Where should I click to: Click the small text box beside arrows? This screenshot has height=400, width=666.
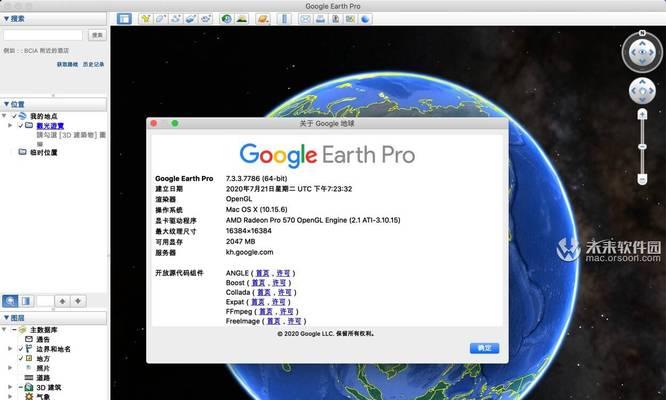pyautogui.click(x=45, y=301)
